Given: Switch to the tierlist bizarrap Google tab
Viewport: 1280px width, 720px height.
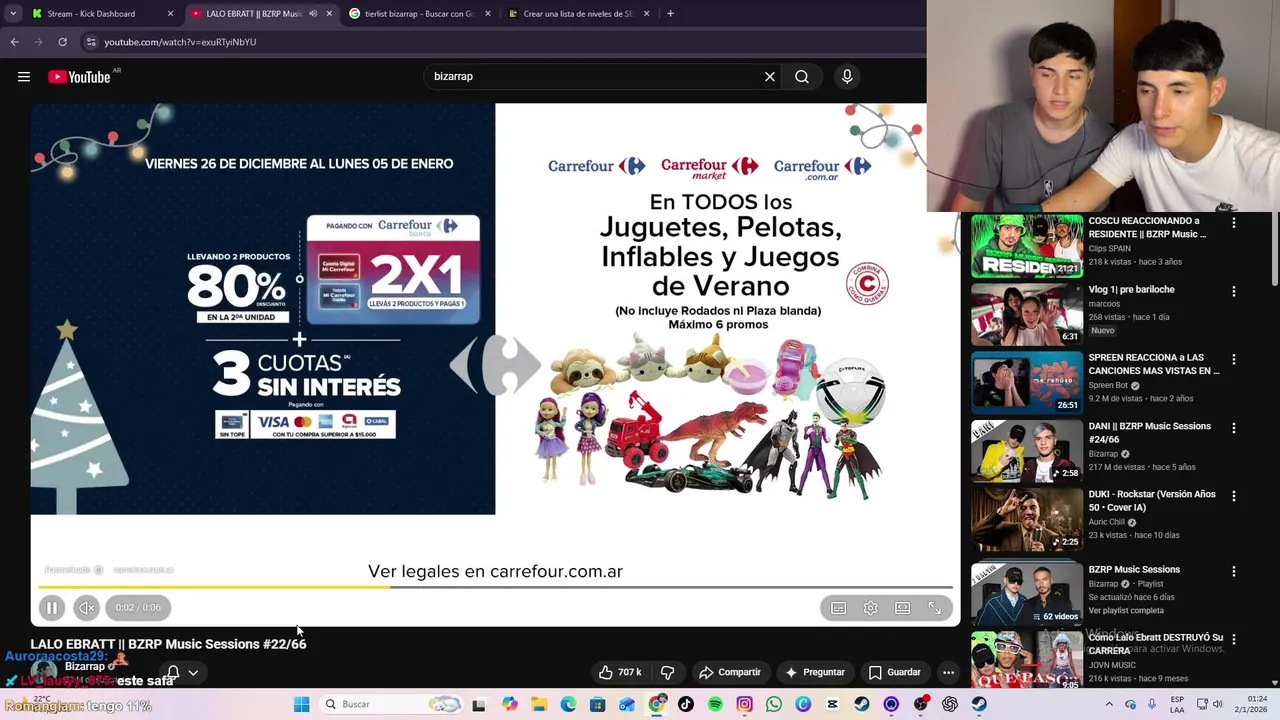Looking at the screenshot, I should coord(420,14).
